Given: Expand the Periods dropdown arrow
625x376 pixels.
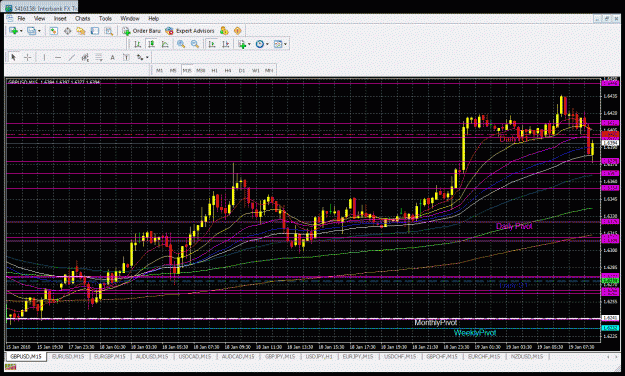Looking at the screenshot, I should pyautogui.click(x=267, y=44).
